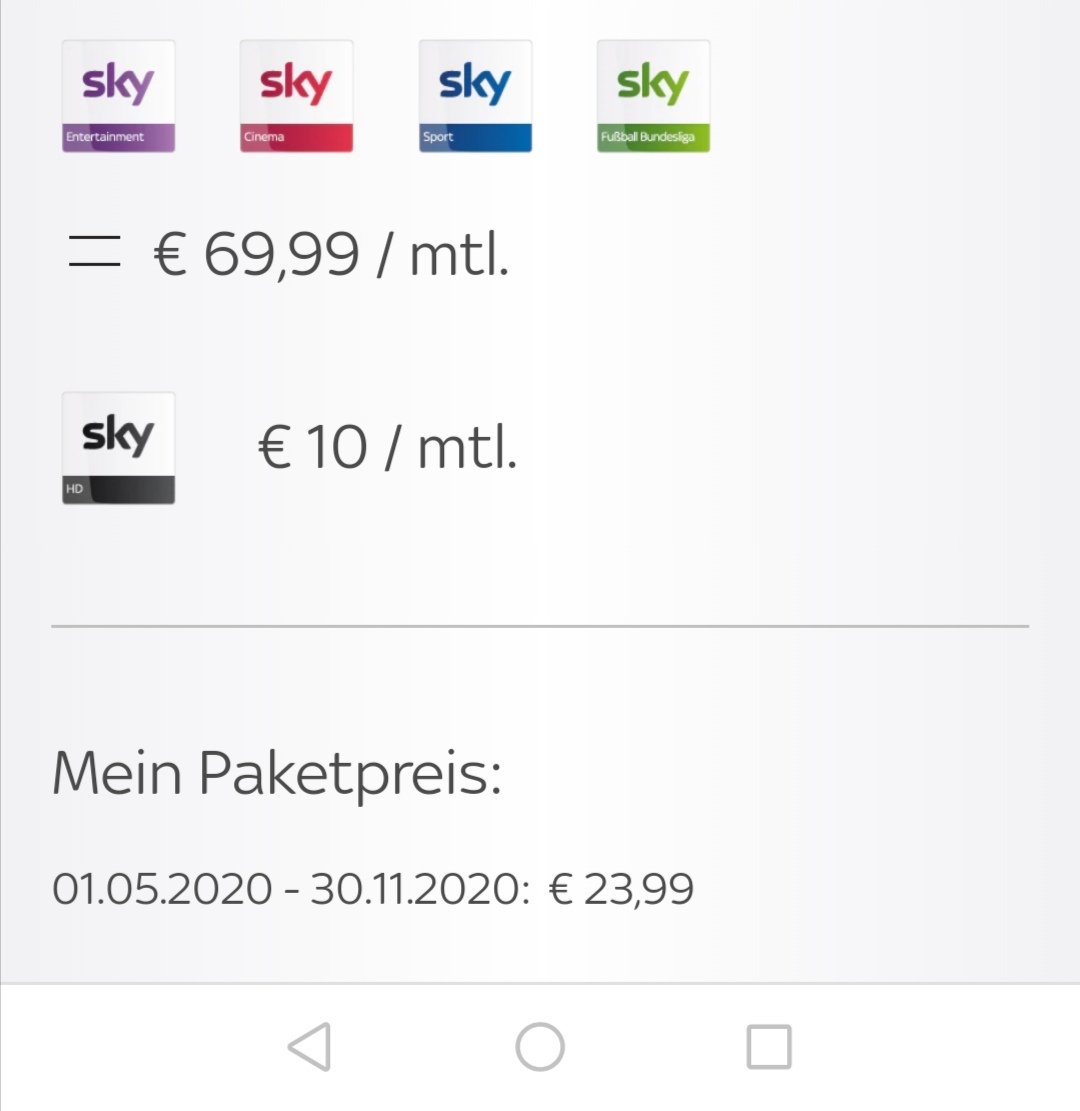1080x1111 pixels.
Task: Tap the € 69,99 / mtl. price
Action: pos(331,254)
